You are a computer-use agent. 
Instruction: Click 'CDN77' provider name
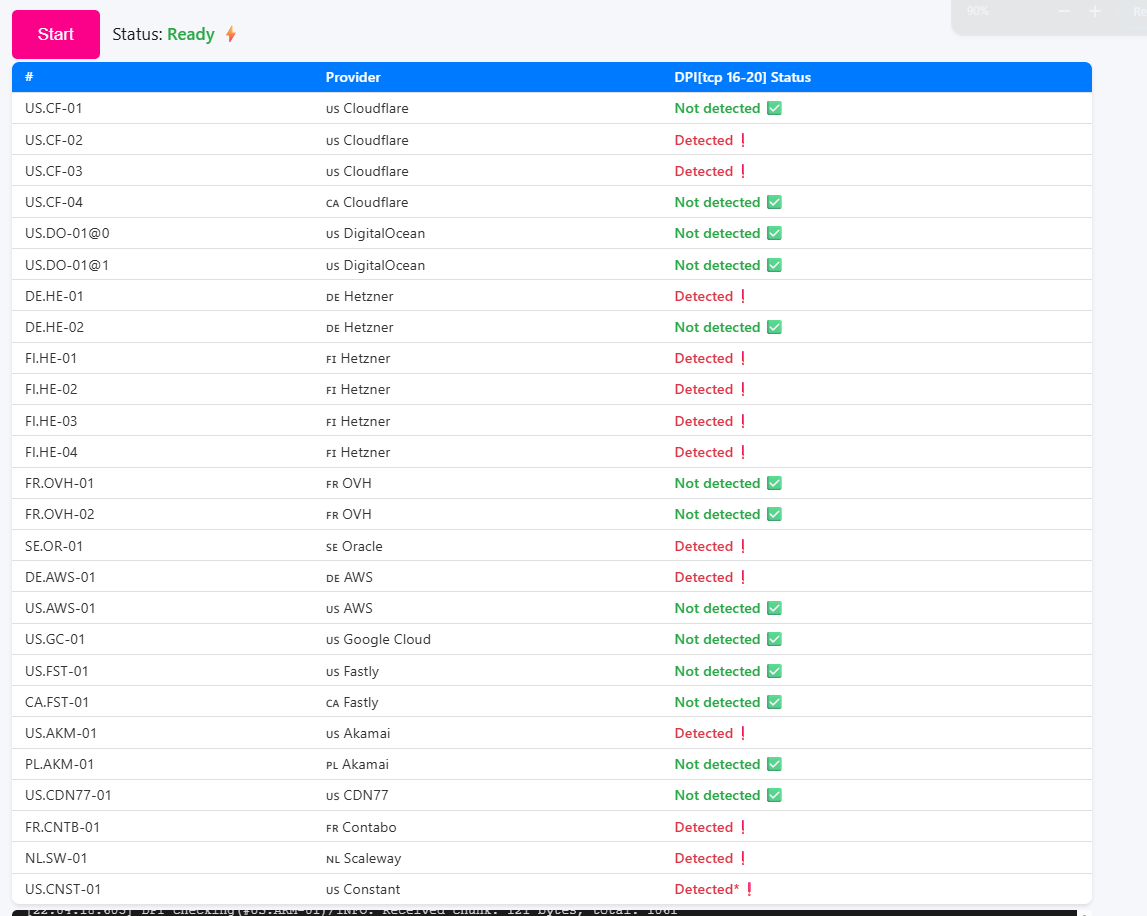[366, 795]
